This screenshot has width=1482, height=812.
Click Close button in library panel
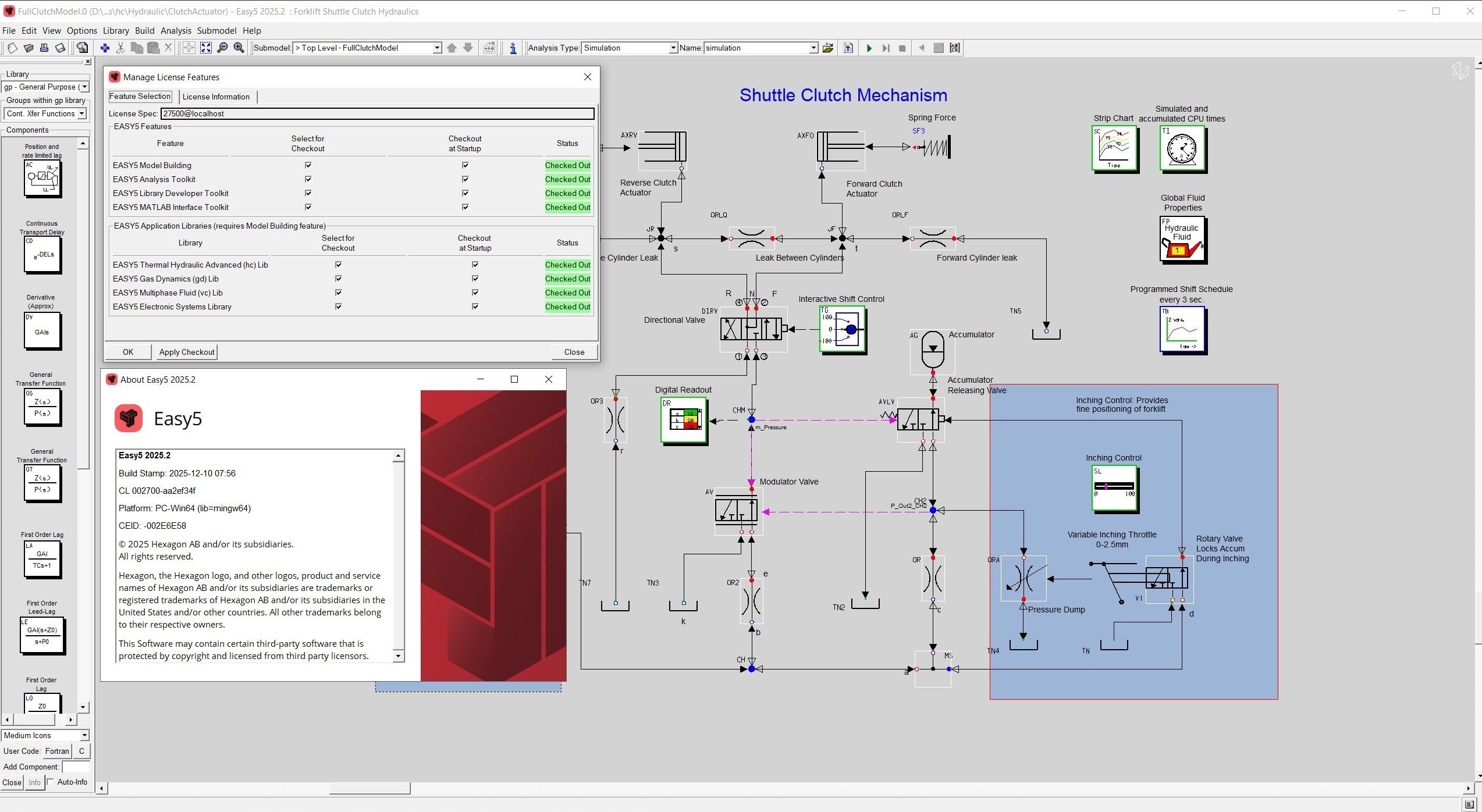coord(12,782)
